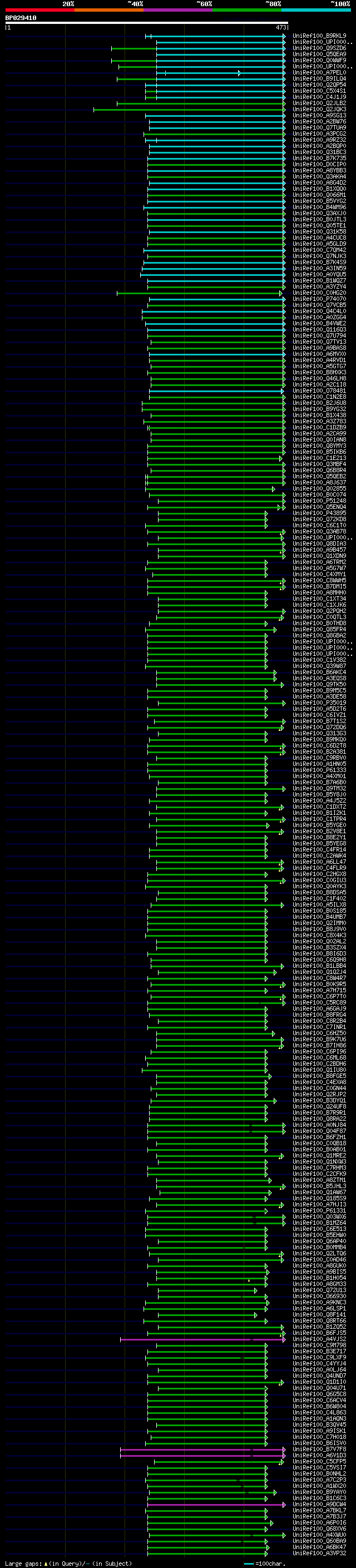
Task: Open hit UniRef100_A3IN59
Action: point(319,269)
